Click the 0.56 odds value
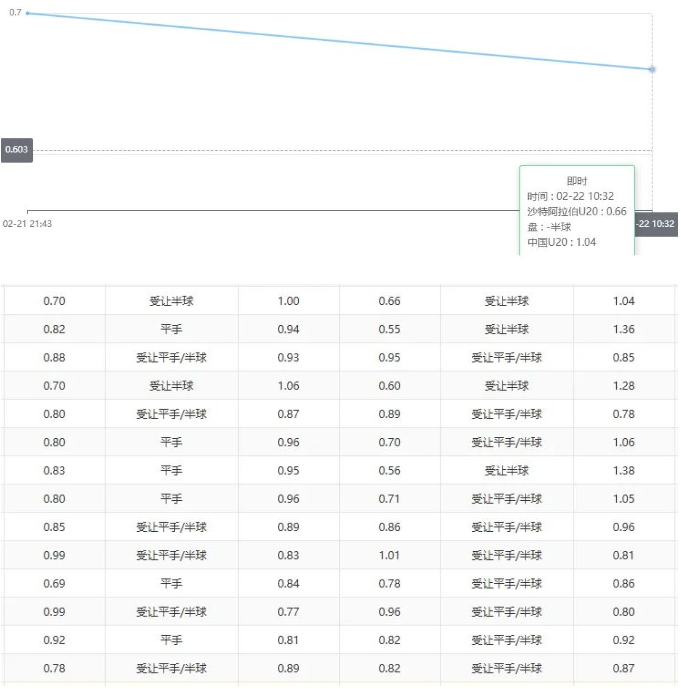681x689 pixels. pos(390,471)
